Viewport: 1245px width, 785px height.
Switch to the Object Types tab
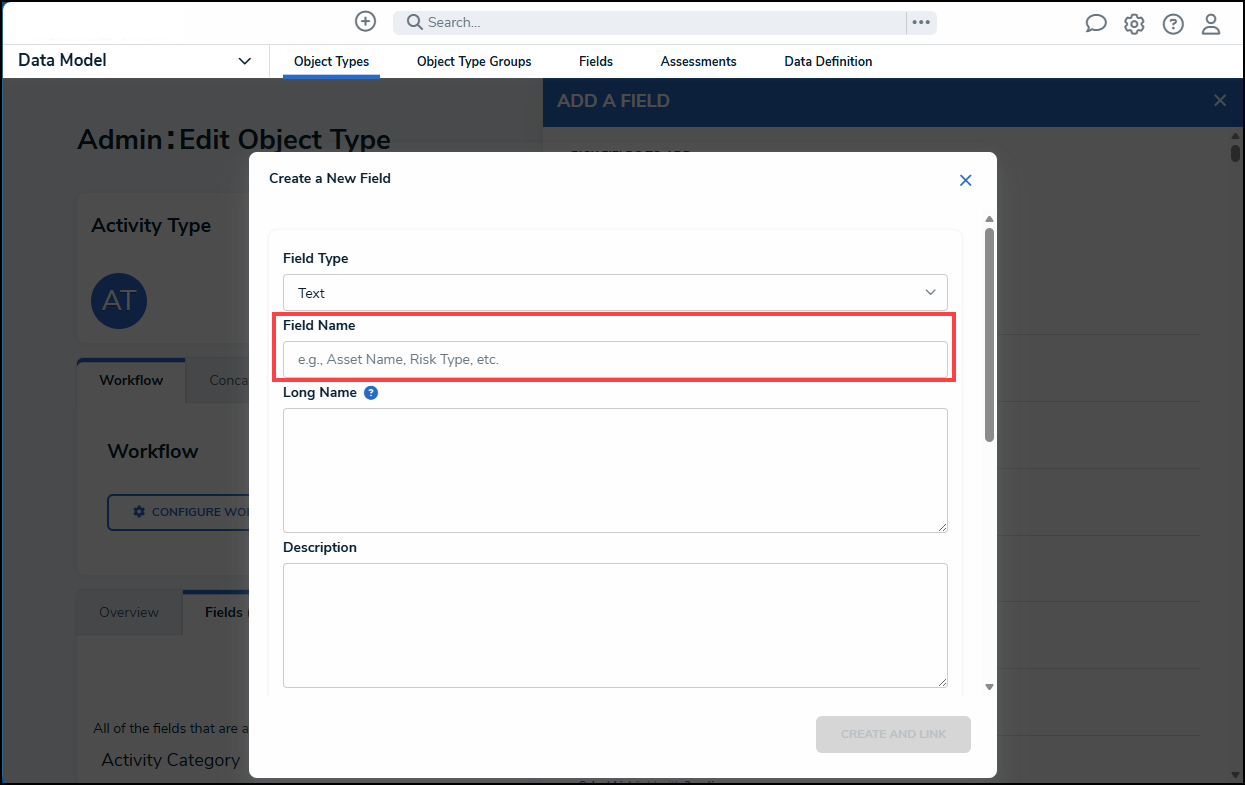(x=331, y=61)
